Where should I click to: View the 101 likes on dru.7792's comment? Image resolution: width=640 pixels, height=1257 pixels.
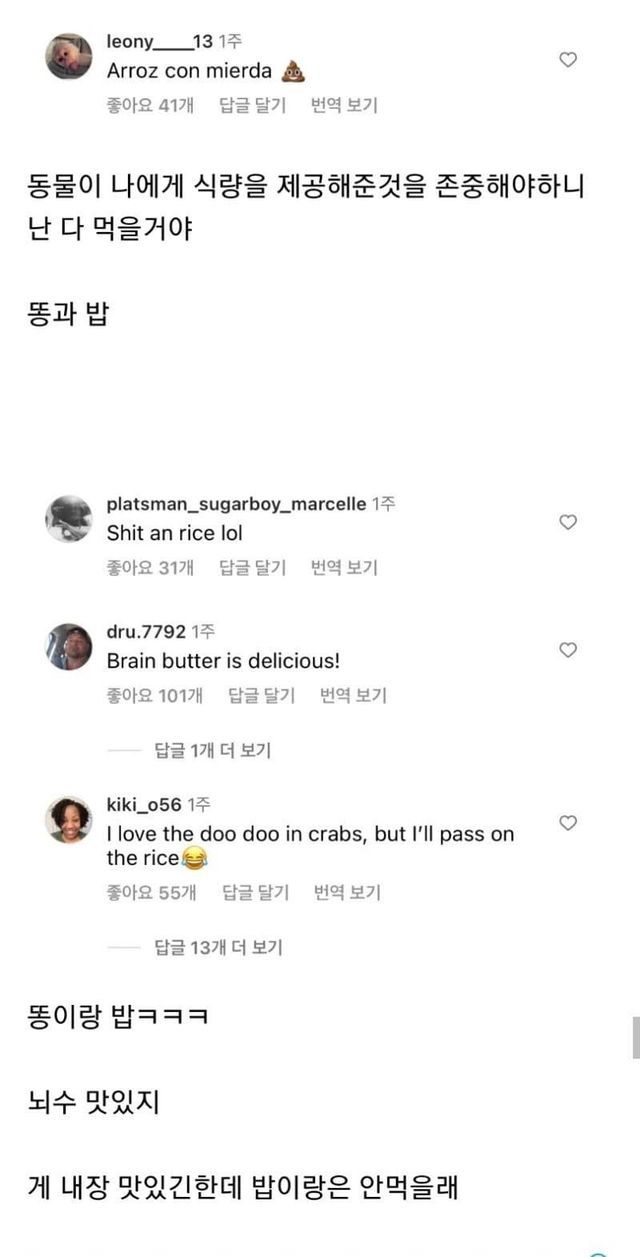click(154, 696)
